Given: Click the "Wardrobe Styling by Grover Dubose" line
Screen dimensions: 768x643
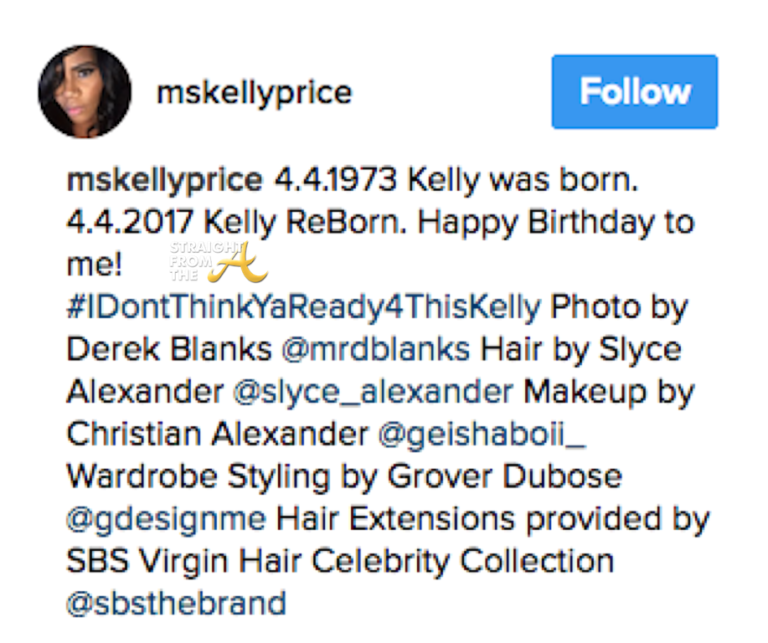Looking at the screenshot, I should click(343, 478).
